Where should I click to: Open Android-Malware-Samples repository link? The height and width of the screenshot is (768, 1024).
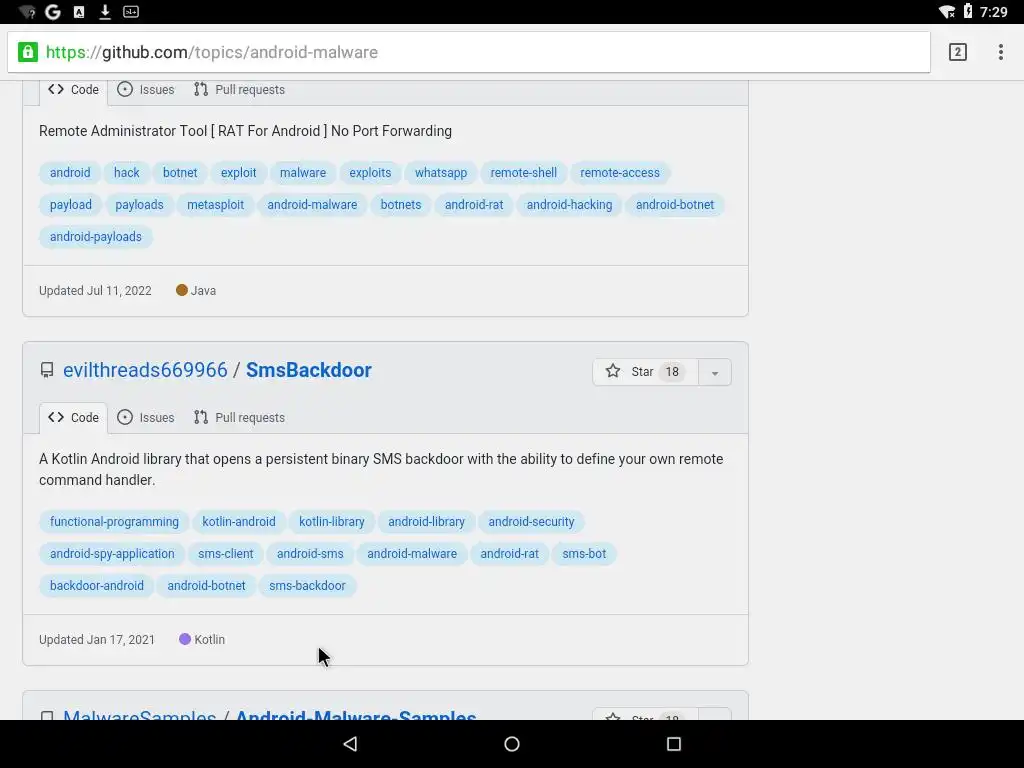[x=356, y=716]
